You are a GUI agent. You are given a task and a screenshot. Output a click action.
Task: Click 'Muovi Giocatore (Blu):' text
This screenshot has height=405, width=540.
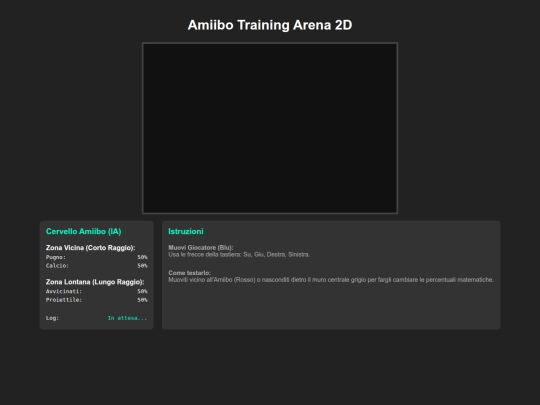click(x=201, y=248)
